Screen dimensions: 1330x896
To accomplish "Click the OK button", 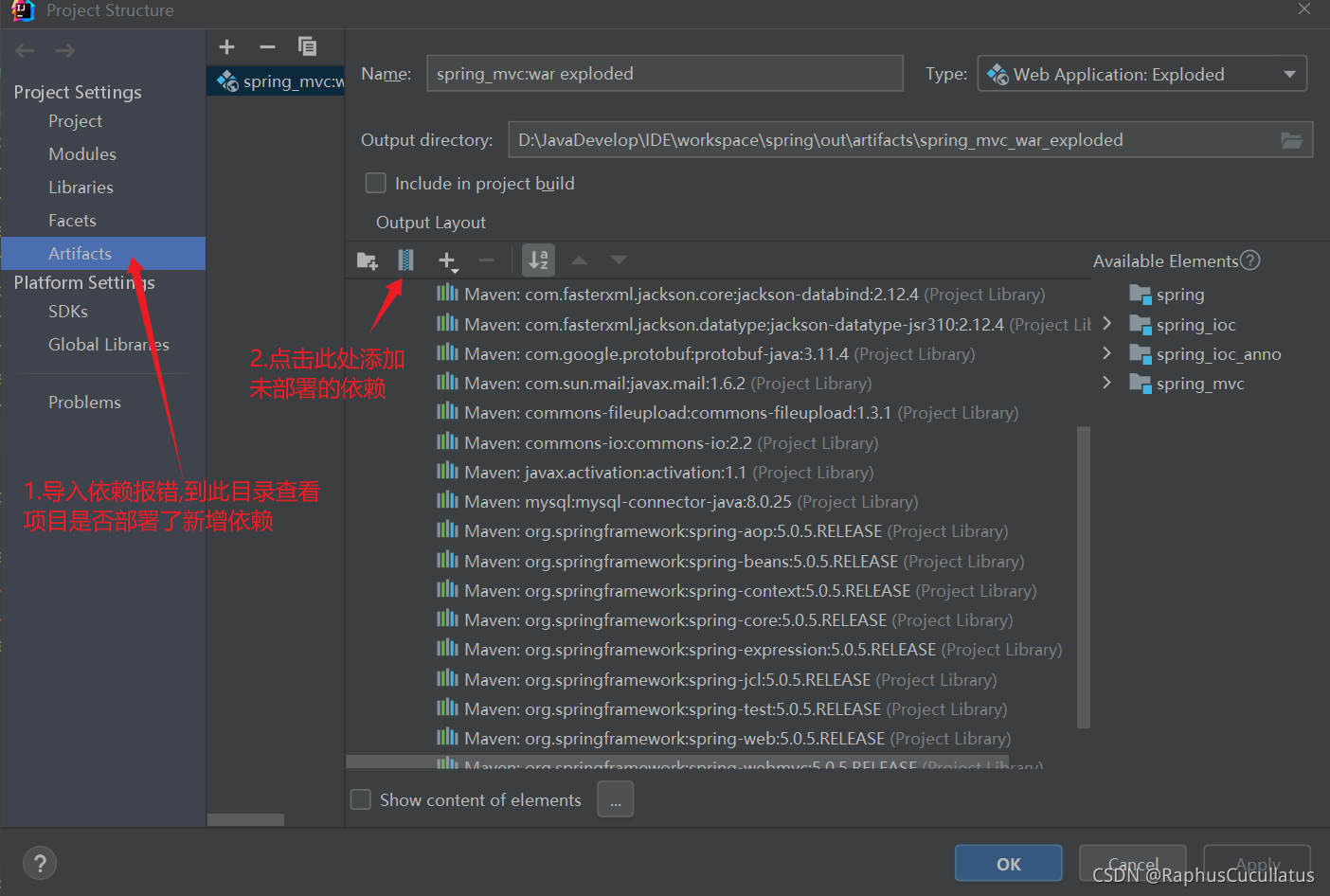I will pos(1008,864).
